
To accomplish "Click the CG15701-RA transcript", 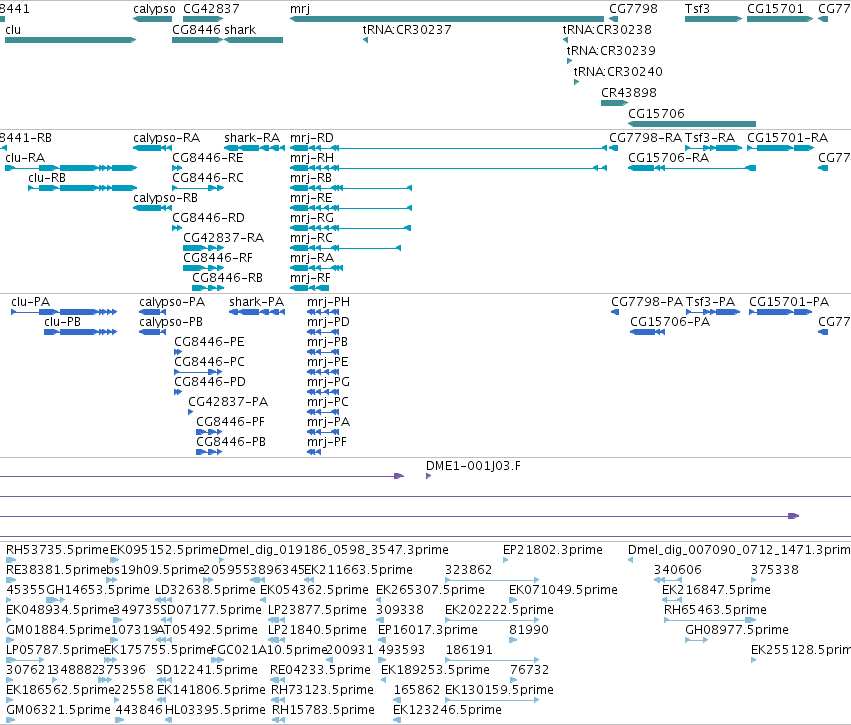I will pos(780,148).
